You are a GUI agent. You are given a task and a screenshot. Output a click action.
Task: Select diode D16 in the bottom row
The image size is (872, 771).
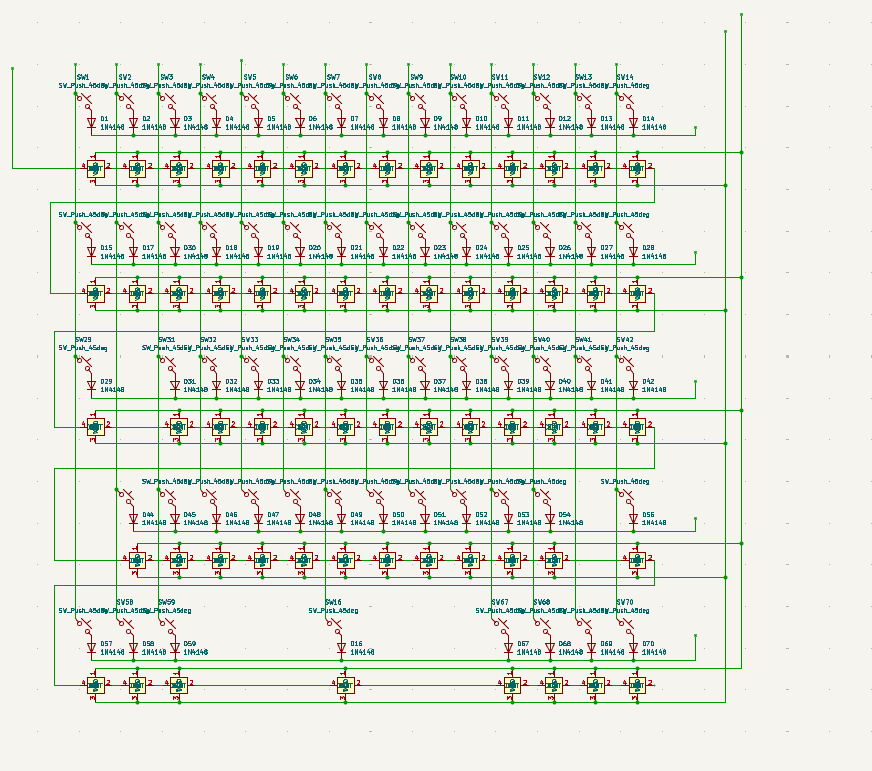coord(341,648)
